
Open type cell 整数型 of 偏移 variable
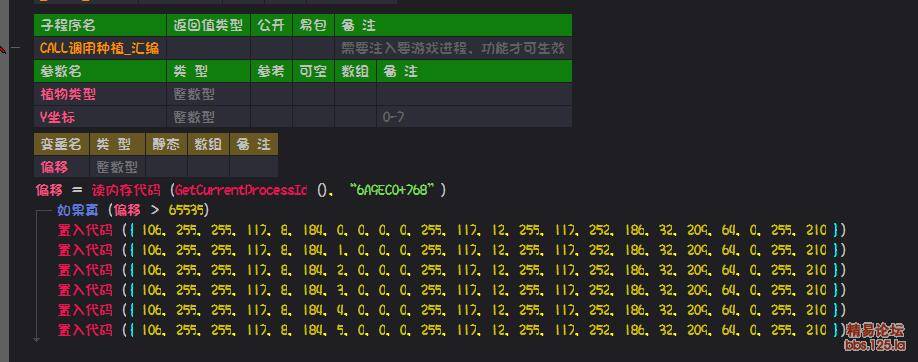(117, 166)
